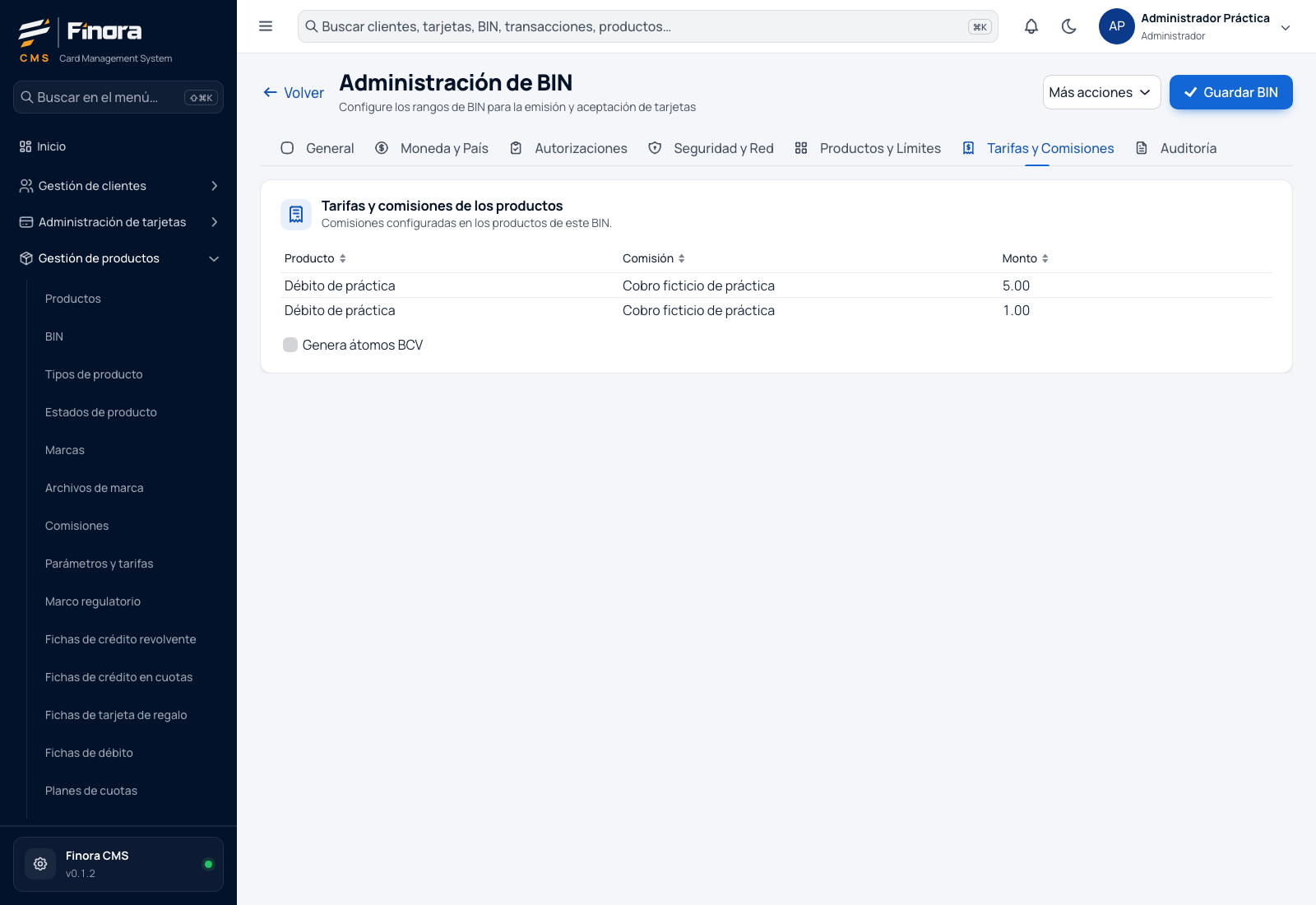
Task: Click the 5.00 amount cell
Action: [x=1016, y=285]
